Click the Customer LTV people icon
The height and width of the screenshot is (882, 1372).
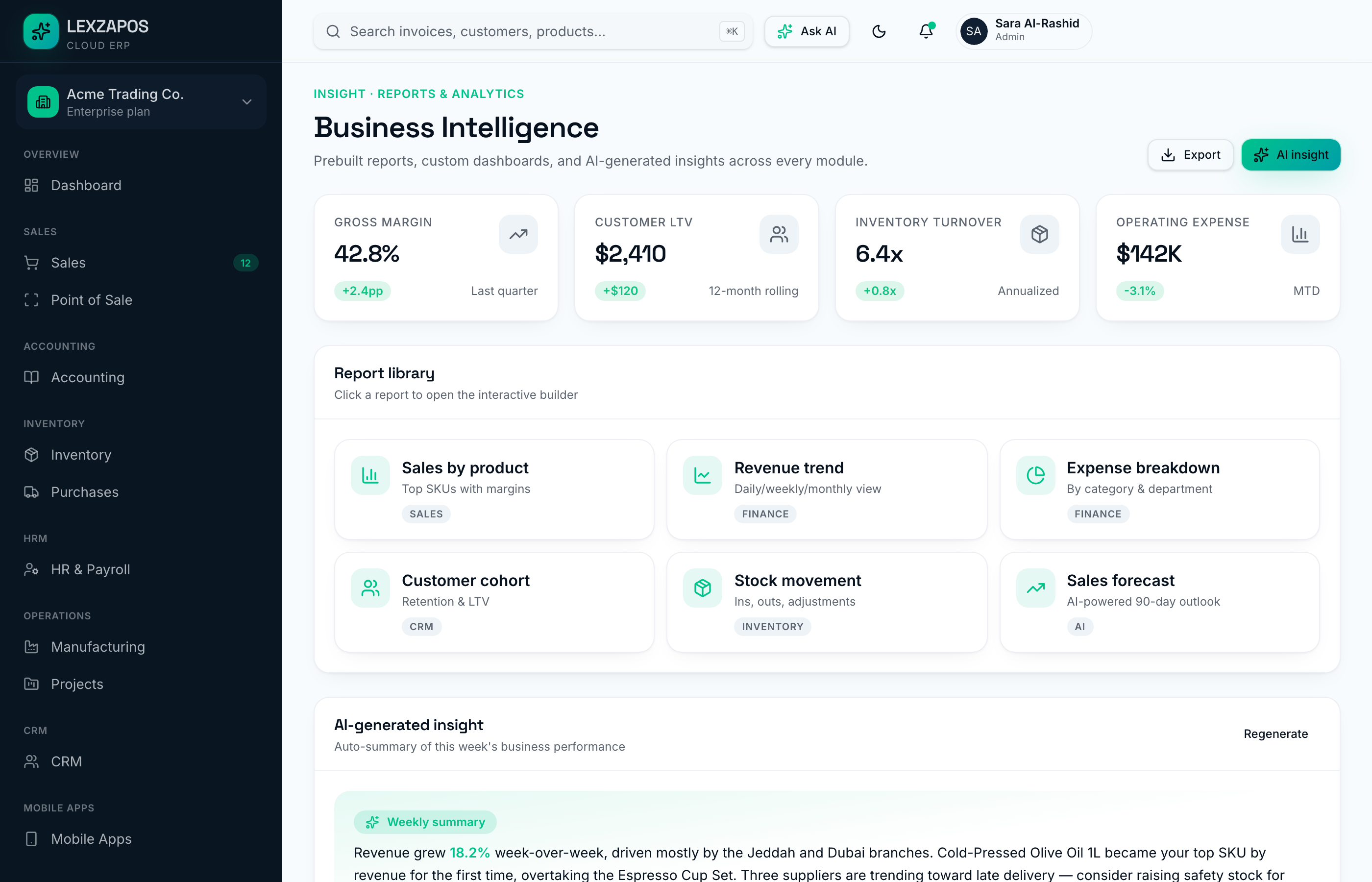779,234
